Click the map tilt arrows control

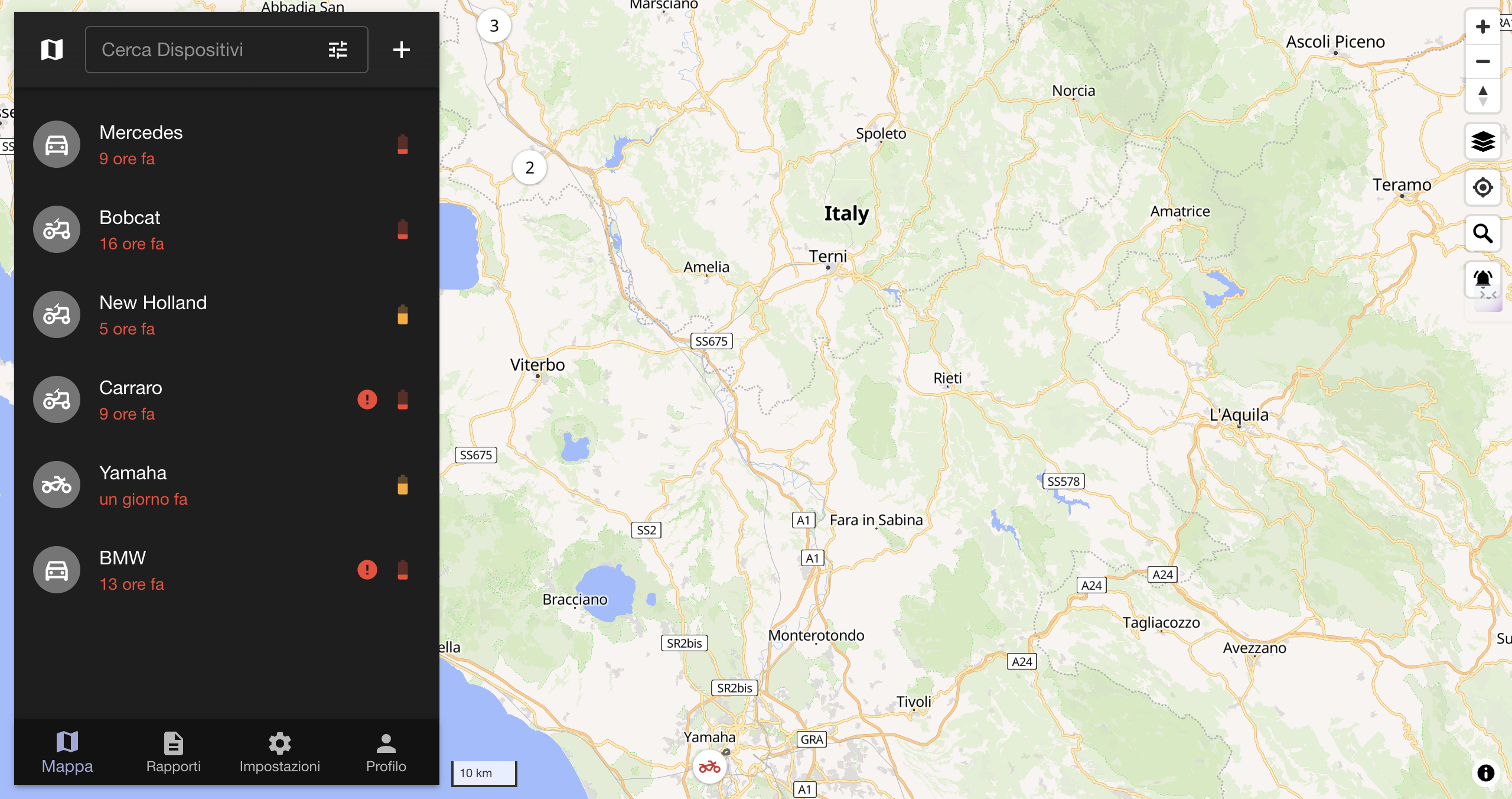pos(1484,96)
